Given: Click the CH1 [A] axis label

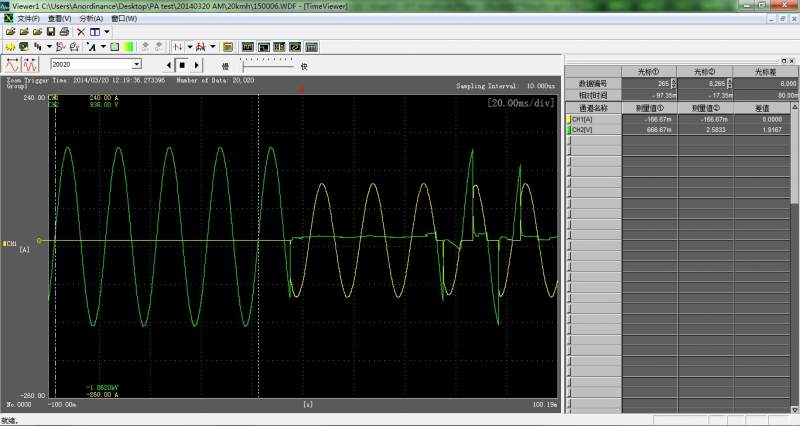Looking at the screenshot, I should (17, 246).
